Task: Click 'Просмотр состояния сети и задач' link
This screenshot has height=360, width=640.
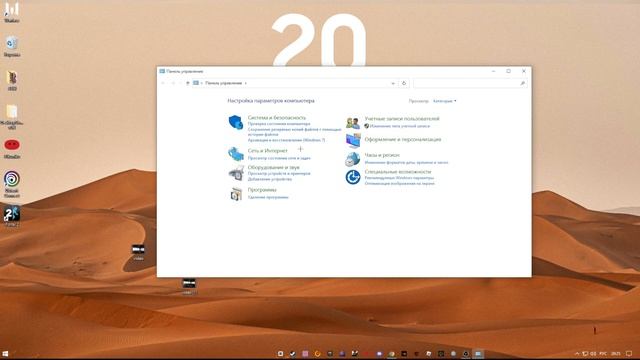Action: 279,158
